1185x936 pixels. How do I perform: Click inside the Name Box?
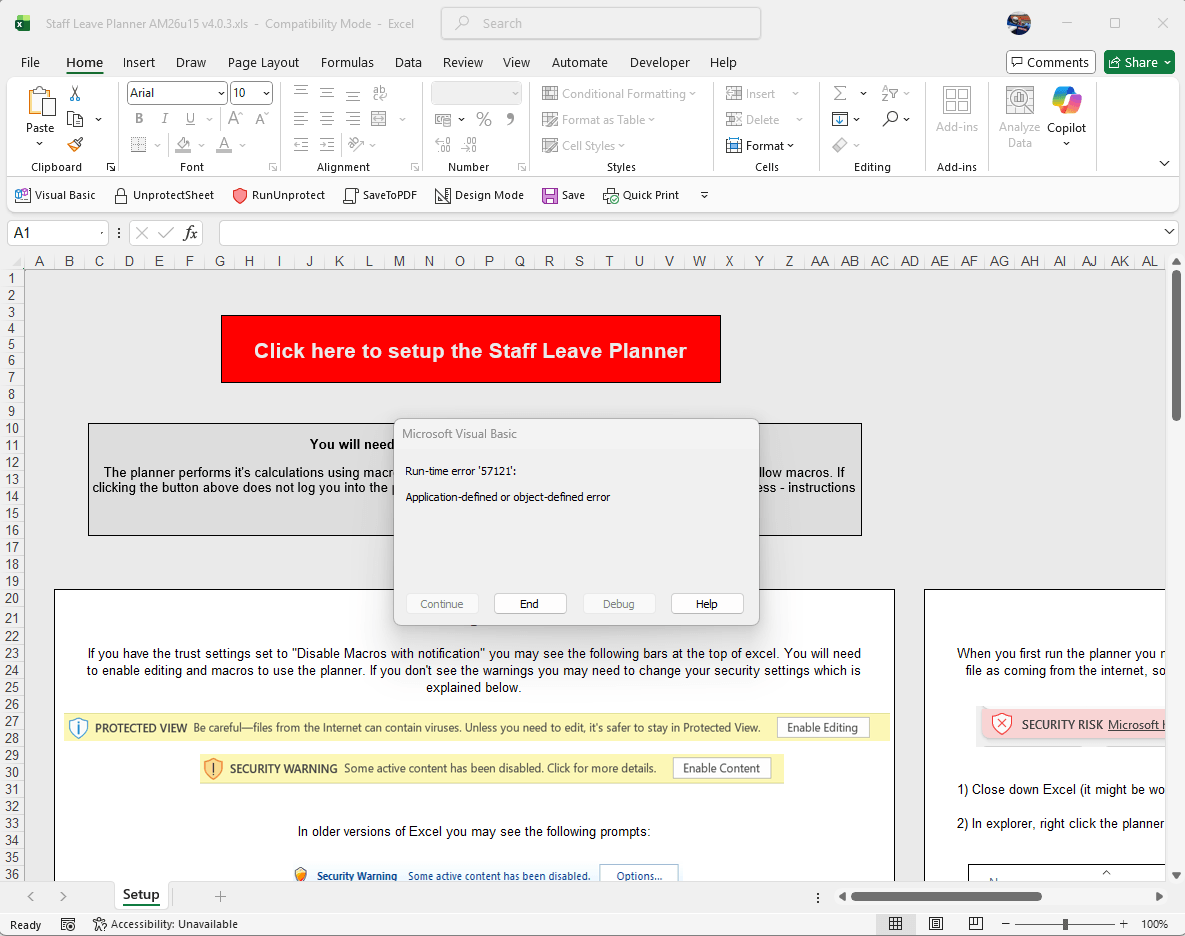[x=50, y=232]
